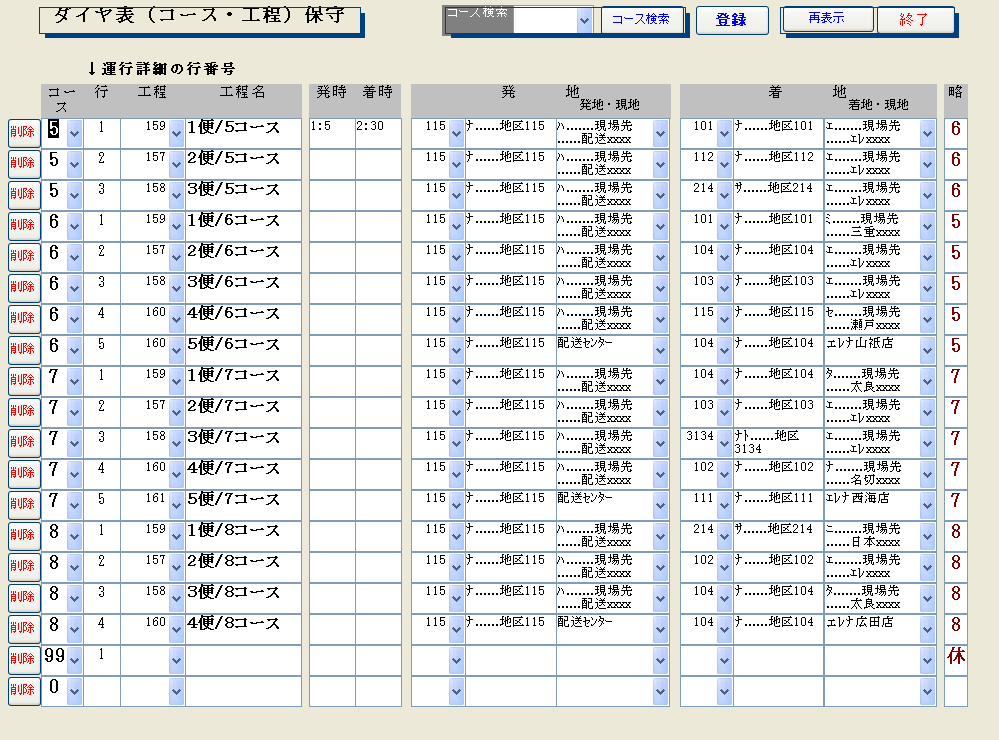Click the 再表示 button
999x740 pixels.
coord(826,19)
